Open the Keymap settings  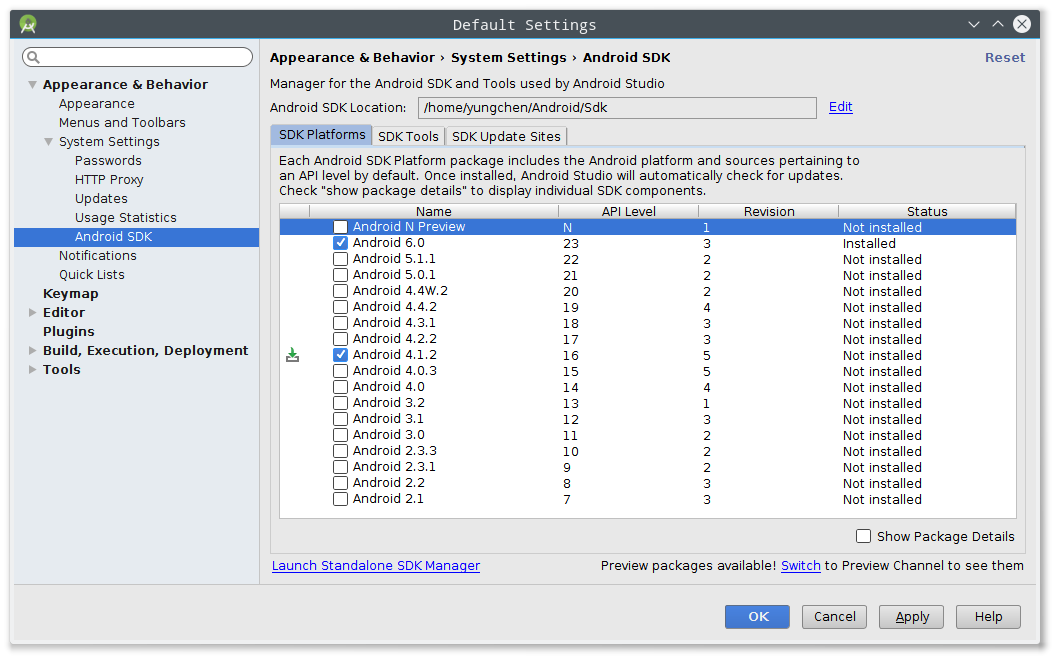(71, 294)
